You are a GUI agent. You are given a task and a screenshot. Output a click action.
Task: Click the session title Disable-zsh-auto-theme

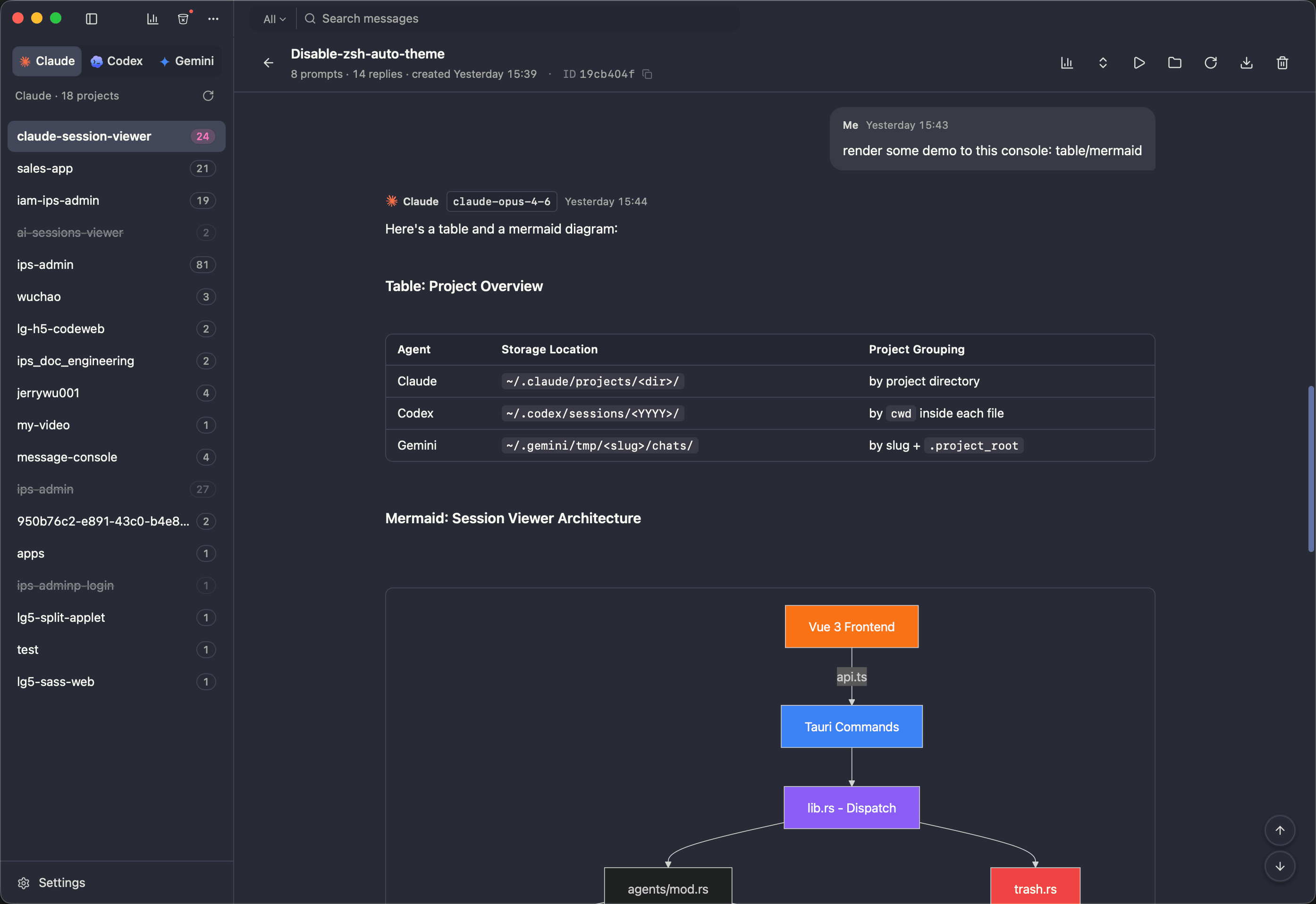367,54
